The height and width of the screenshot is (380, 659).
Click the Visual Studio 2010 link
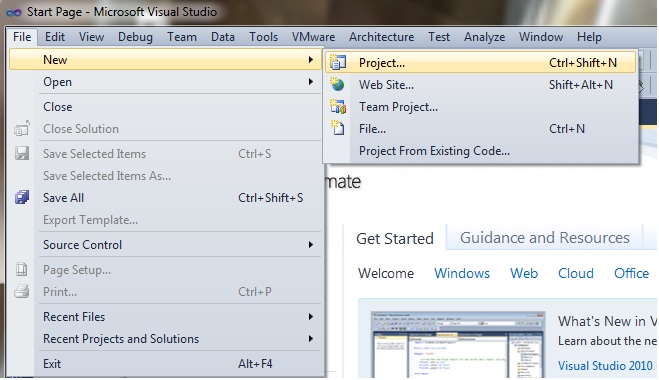point(605,365)
